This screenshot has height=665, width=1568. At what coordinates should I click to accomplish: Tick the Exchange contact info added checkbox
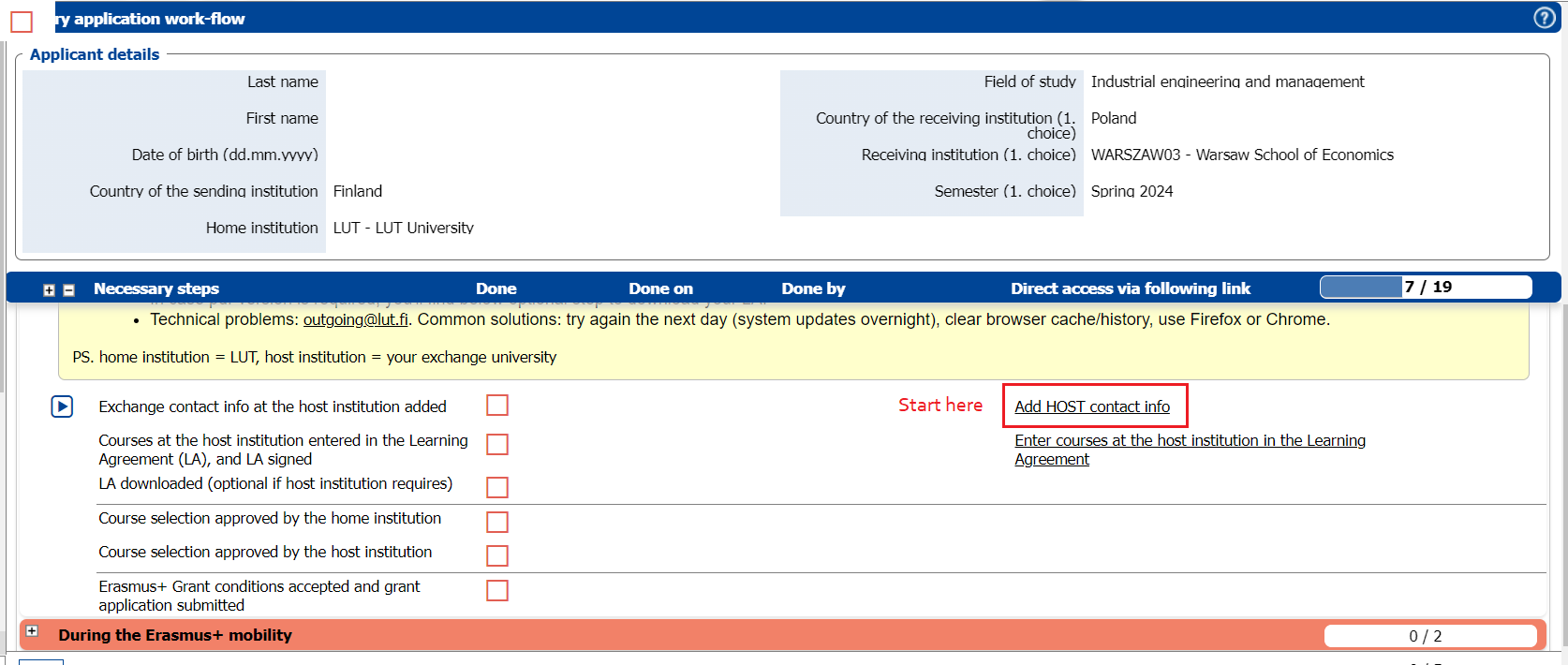click(497, 405)
